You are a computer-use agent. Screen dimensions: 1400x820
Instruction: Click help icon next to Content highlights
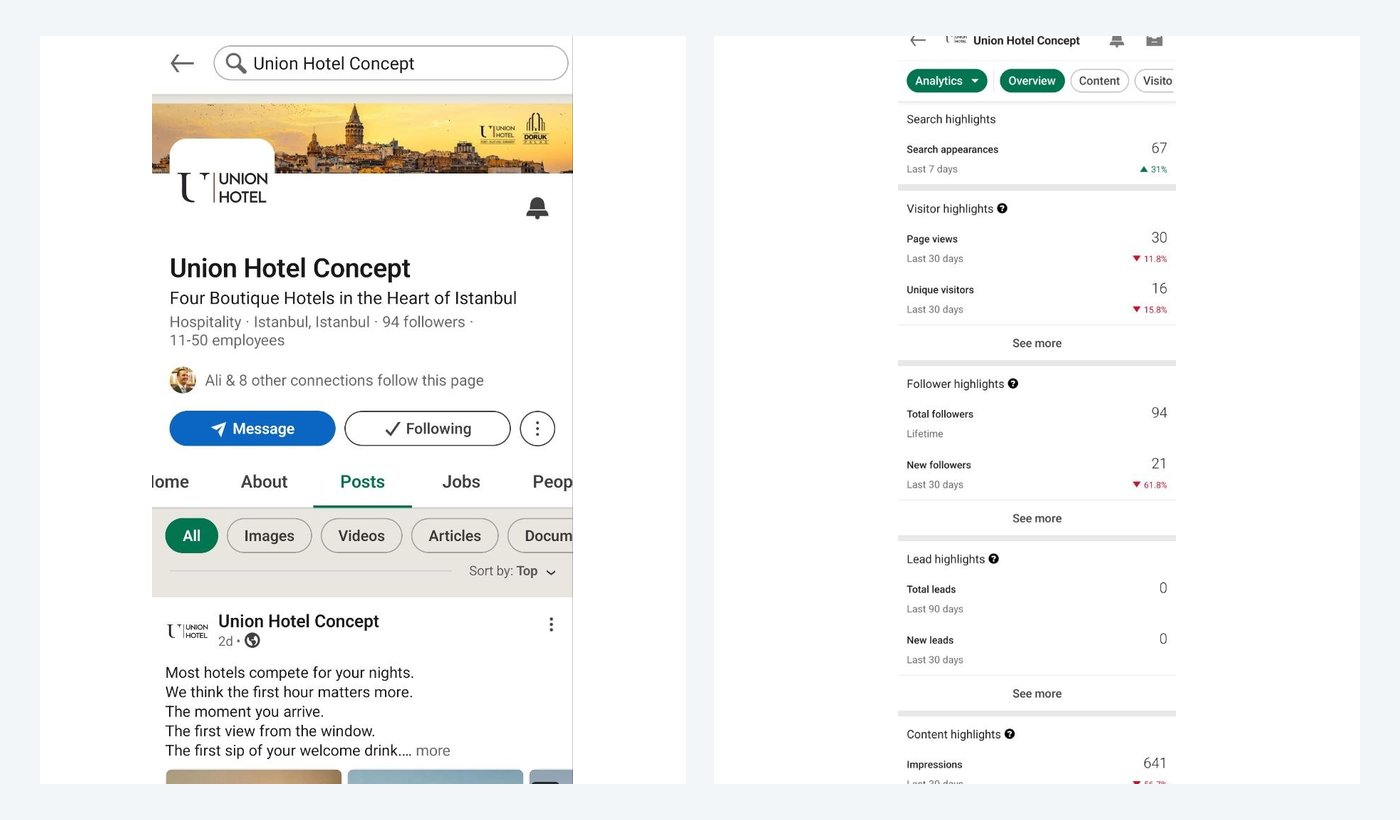point(1010,734)
